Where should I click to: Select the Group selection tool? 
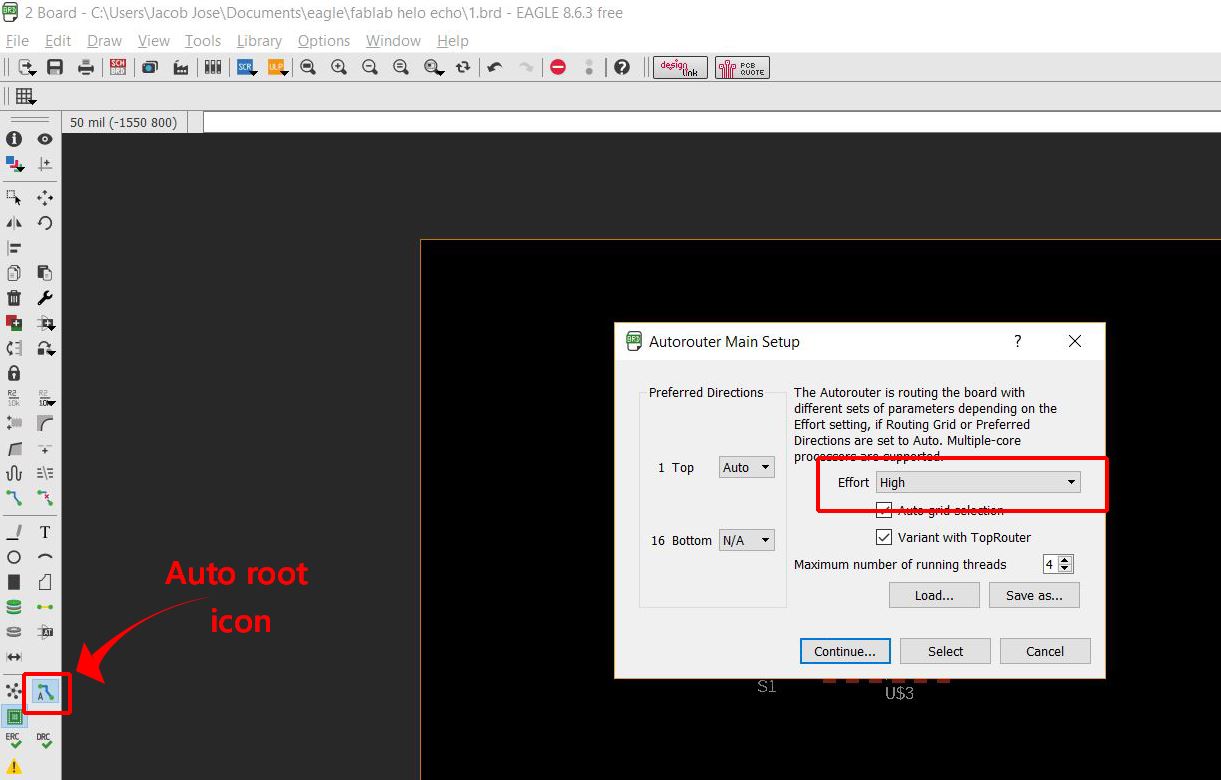[x=14, y=198]
